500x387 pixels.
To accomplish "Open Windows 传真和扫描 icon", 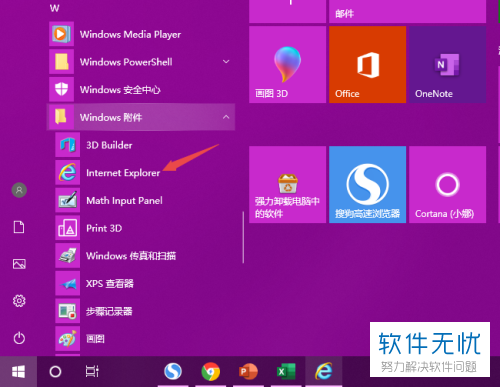I will pos(68,255).
